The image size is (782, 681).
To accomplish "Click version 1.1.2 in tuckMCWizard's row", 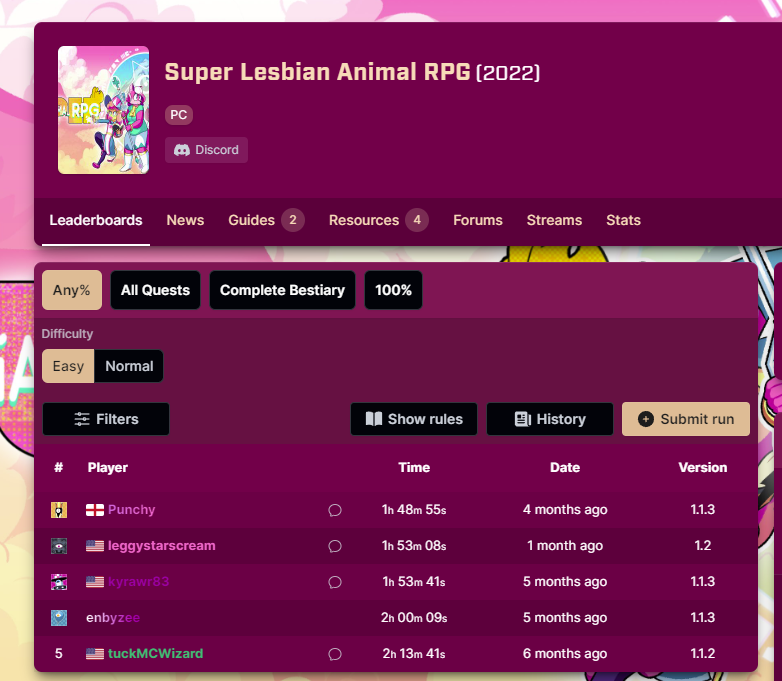I will [x=703, y=654].
